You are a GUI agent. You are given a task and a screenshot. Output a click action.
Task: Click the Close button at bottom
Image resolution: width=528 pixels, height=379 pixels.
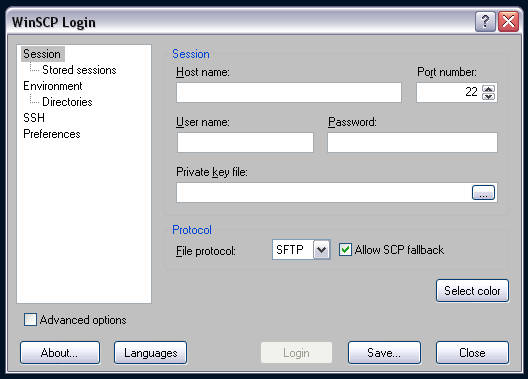[472, 353]
